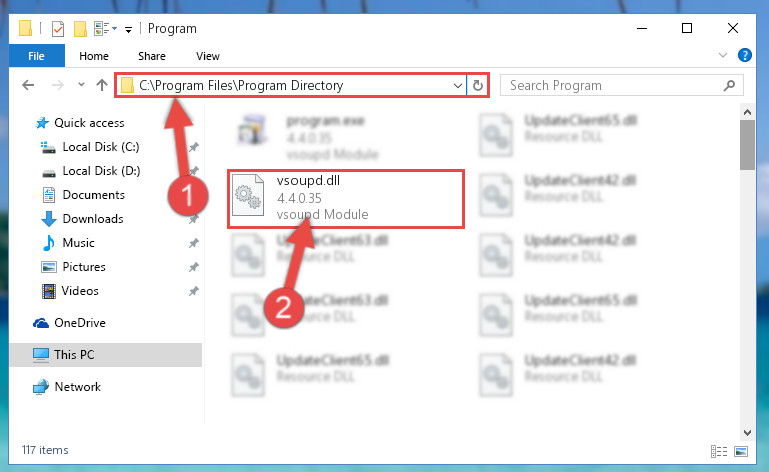769x472 pixels.
Task: Switch to the View ribbon tab
Action: tap(207, 56)
